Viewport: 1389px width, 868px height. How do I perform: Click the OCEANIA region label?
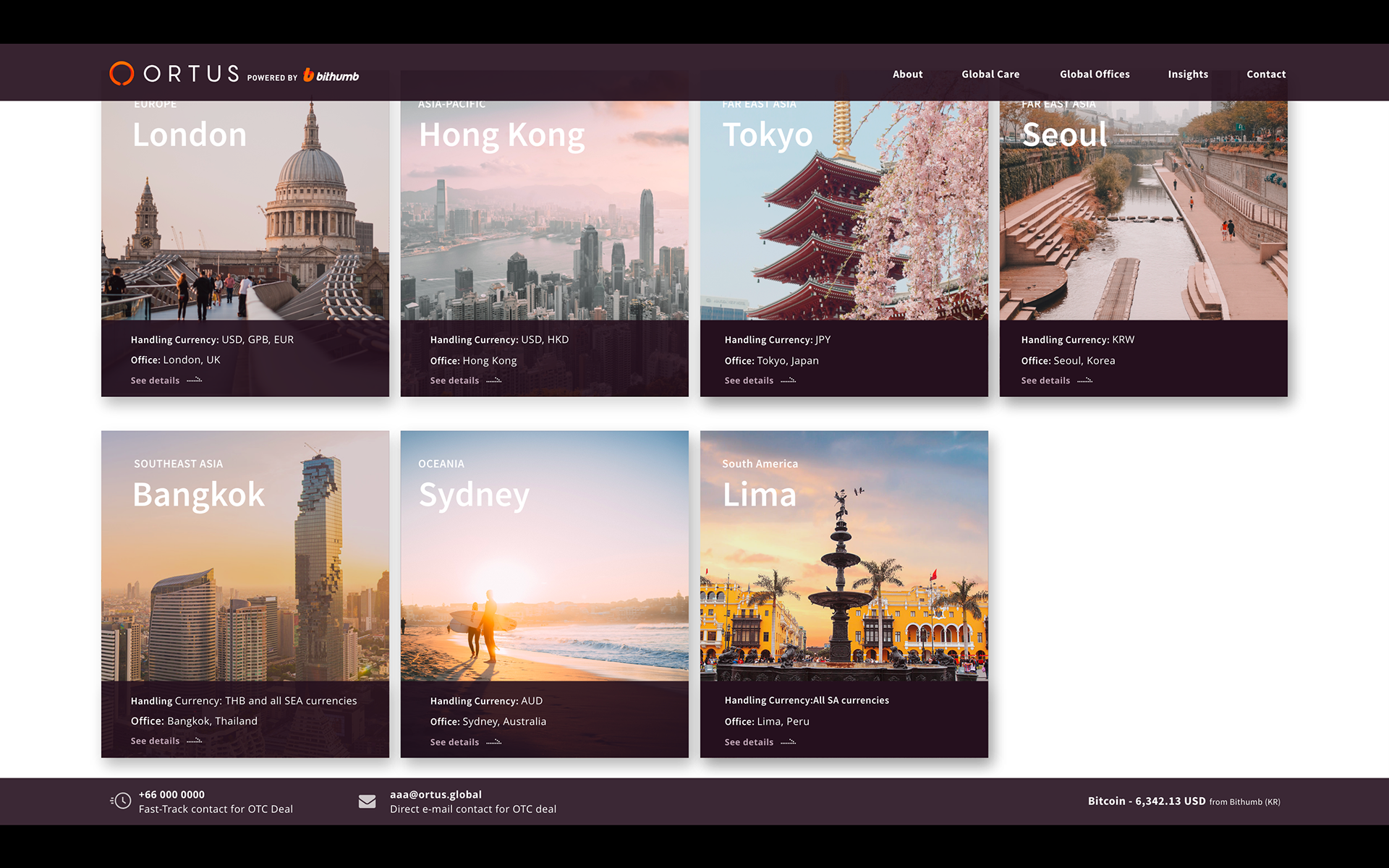pyautogui.click(x=441, y=464)
